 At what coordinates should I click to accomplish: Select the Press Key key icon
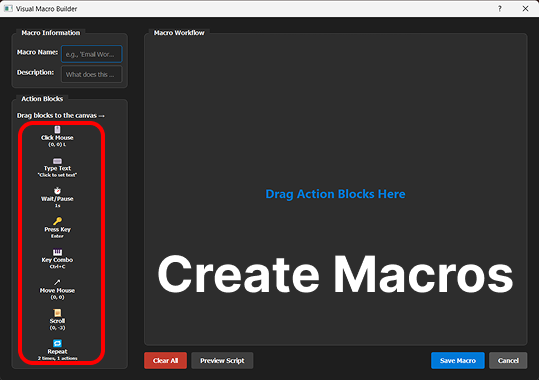pyautogui.click(x=57, y=221)
